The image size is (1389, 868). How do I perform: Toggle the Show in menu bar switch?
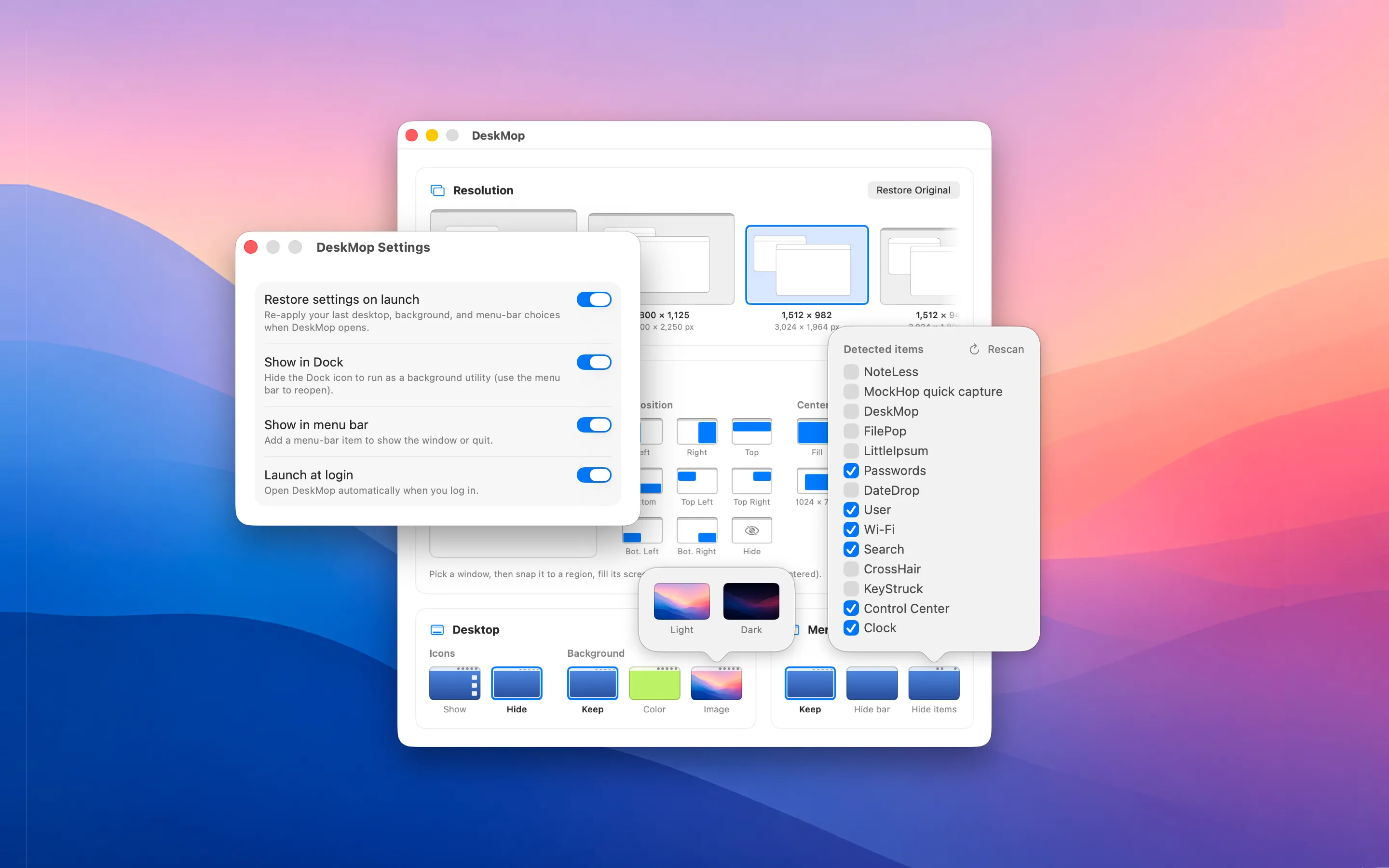pos(594,424)
